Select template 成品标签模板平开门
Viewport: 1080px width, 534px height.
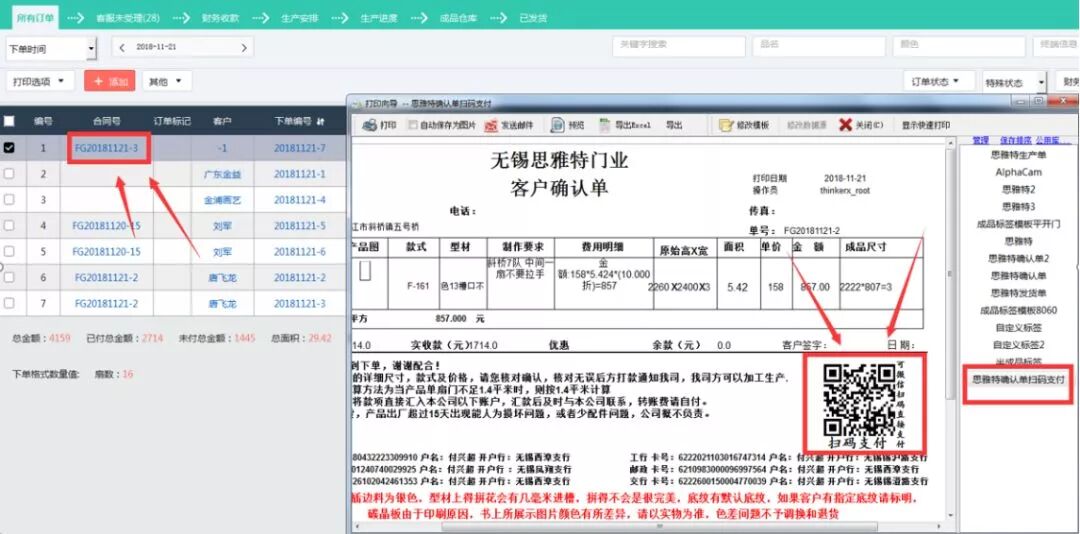pos(1018,224)
